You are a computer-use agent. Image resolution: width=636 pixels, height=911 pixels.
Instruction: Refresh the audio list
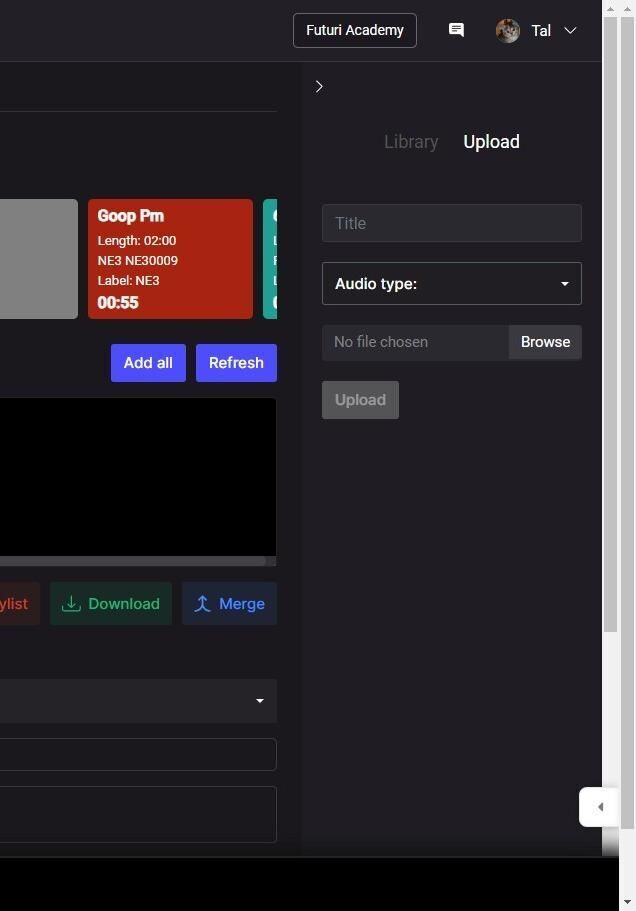(x=236, y=363)
